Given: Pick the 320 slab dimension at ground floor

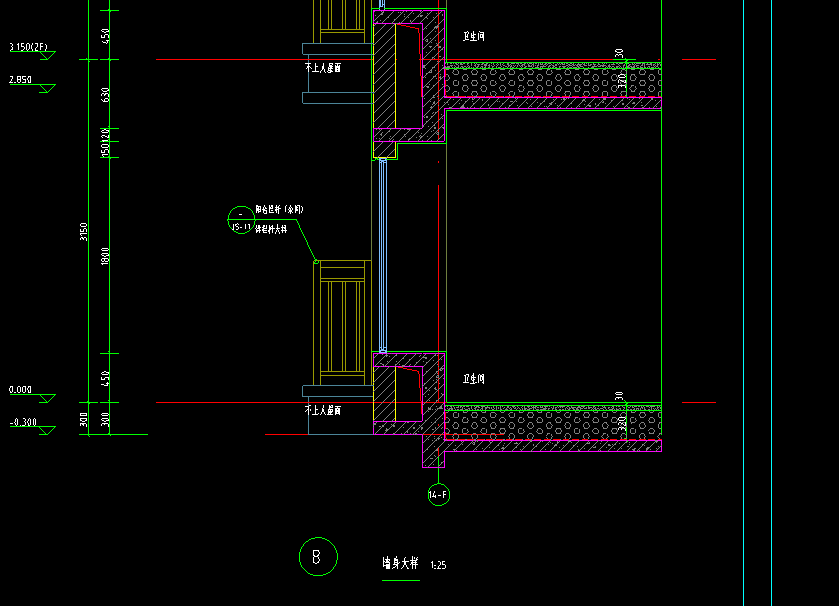Looking at the screenshot, I should 621,424.
